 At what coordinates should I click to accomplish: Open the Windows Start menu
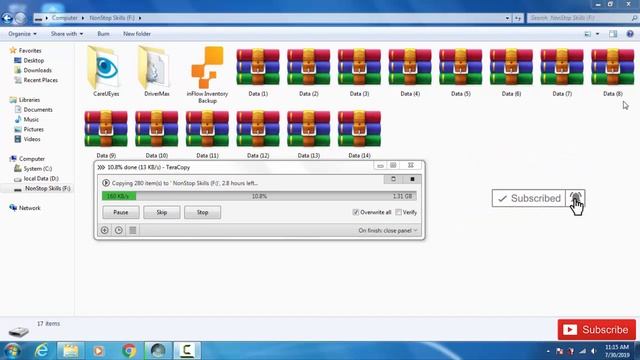pos(12,351)
